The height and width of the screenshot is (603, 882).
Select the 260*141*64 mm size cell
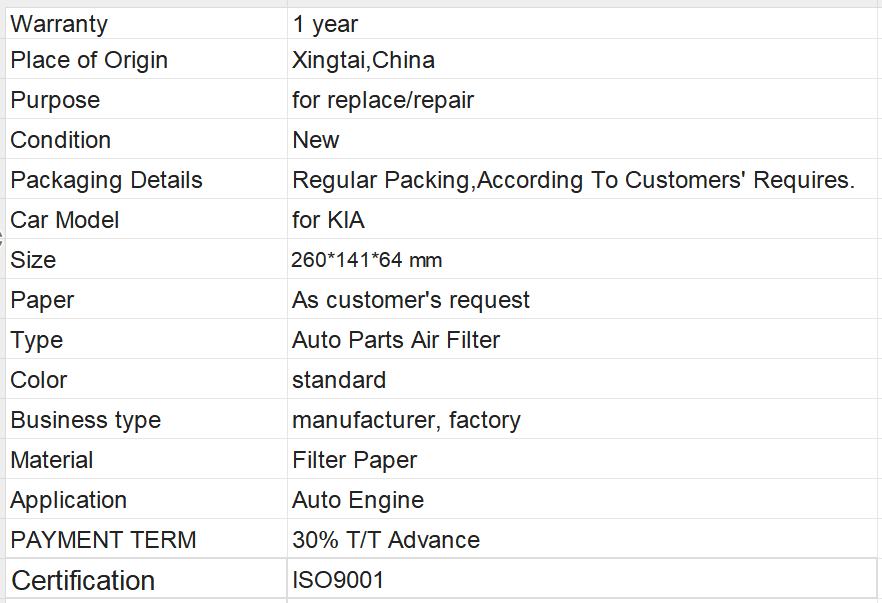584,259
